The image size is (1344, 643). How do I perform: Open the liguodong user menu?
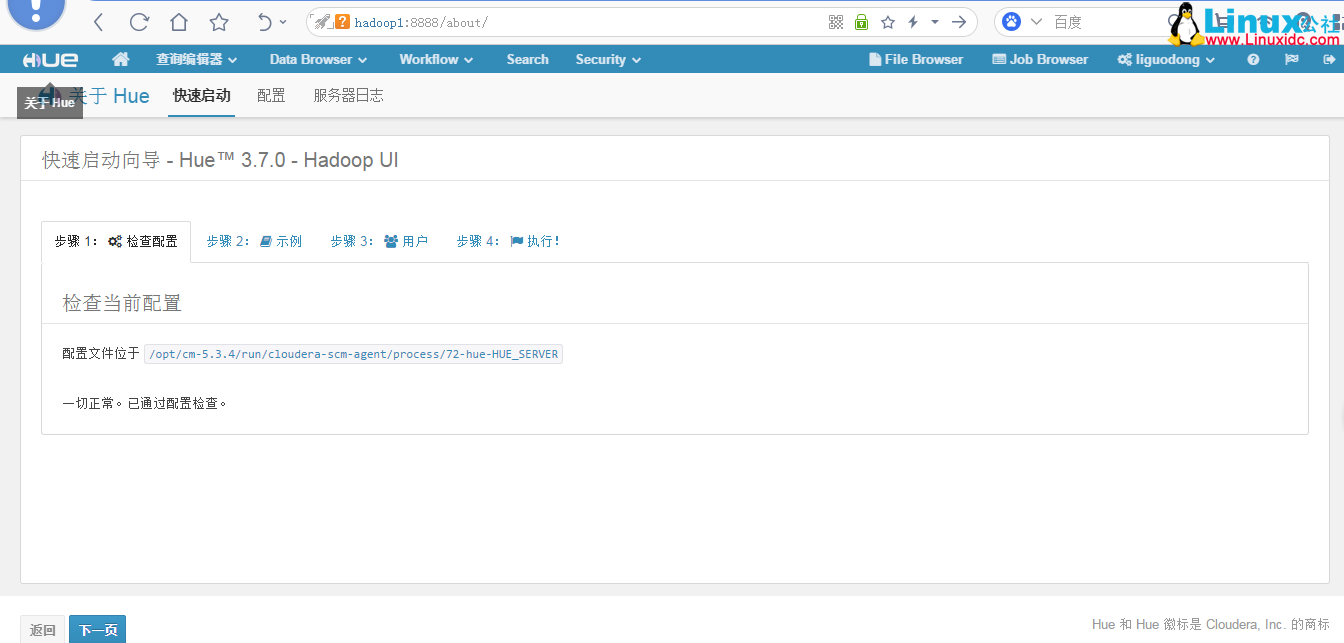pos(1166,59)
